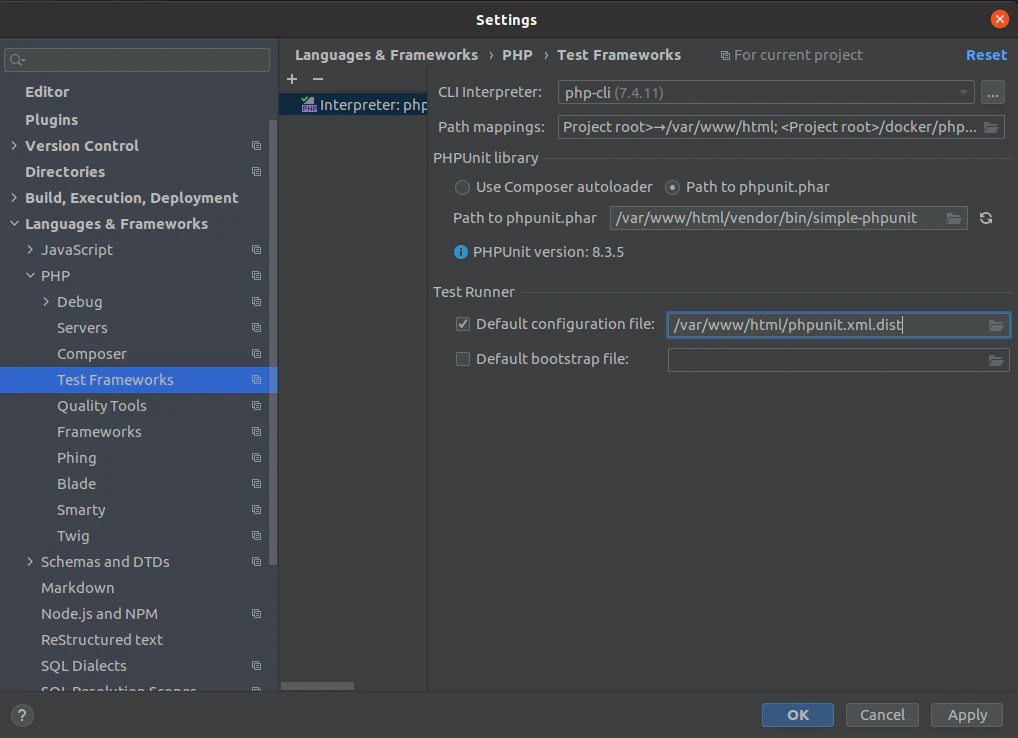
Task: Browse for default configuration file
Action: [x=995, y=325]
